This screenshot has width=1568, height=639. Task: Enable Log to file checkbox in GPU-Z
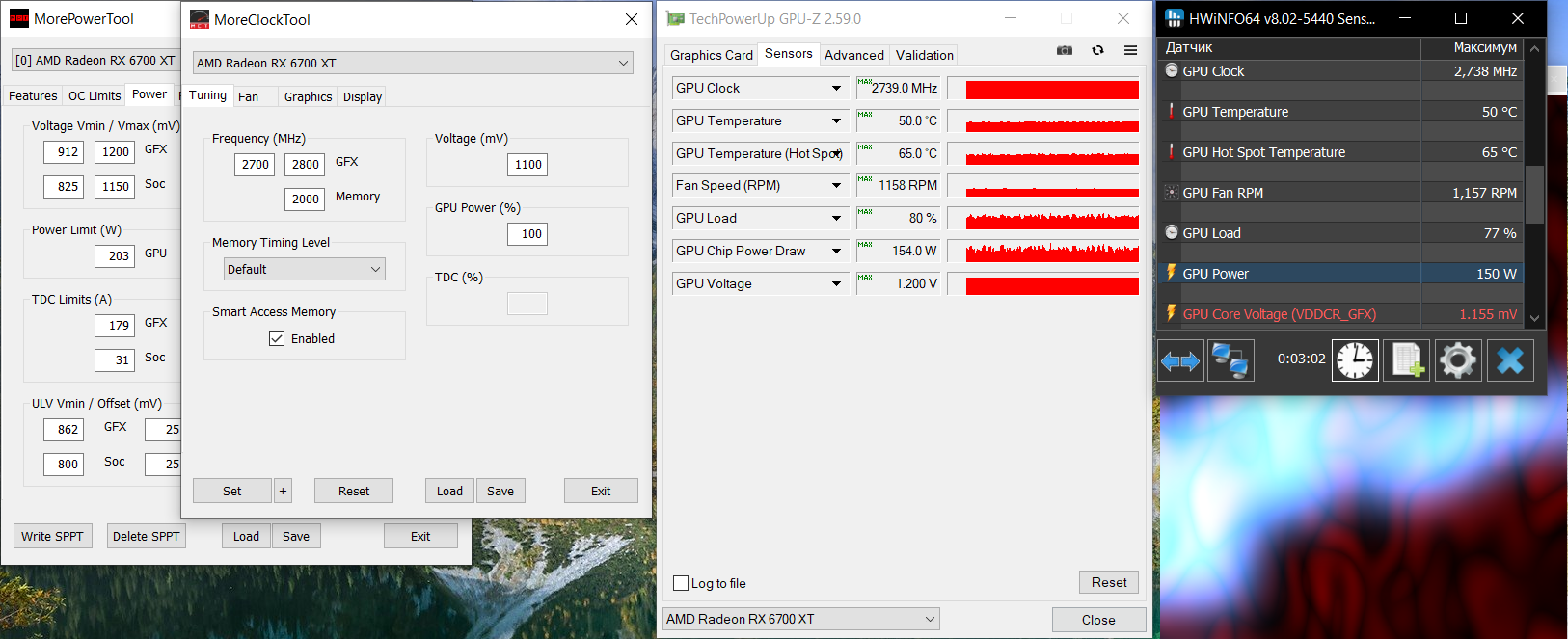click(x=681, y=583)
